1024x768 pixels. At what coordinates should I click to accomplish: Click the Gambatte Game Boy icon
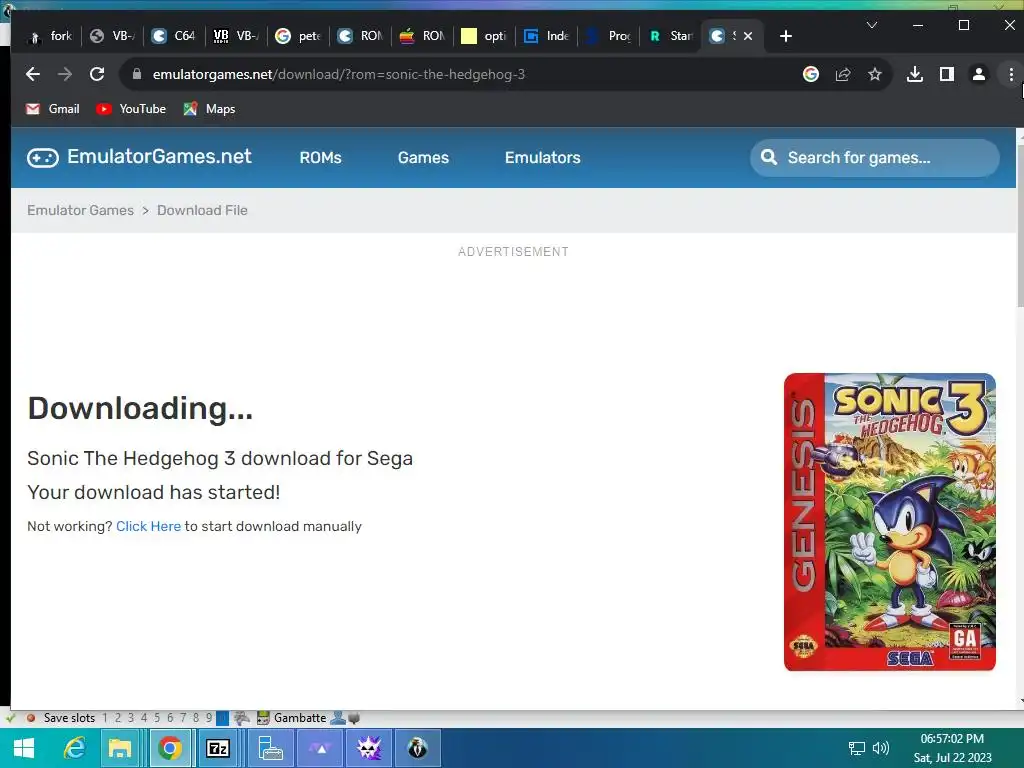[x=263, y=718]
